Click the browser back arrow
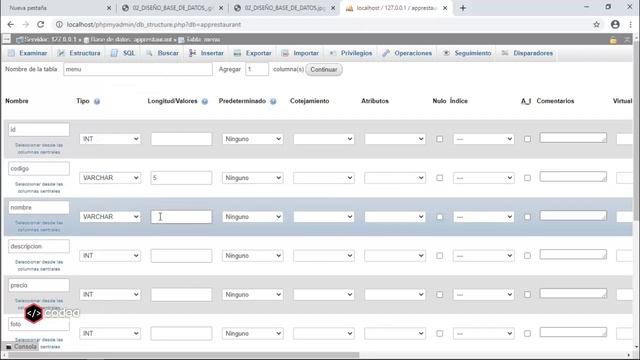640x360 pixels. pos(11,24)
